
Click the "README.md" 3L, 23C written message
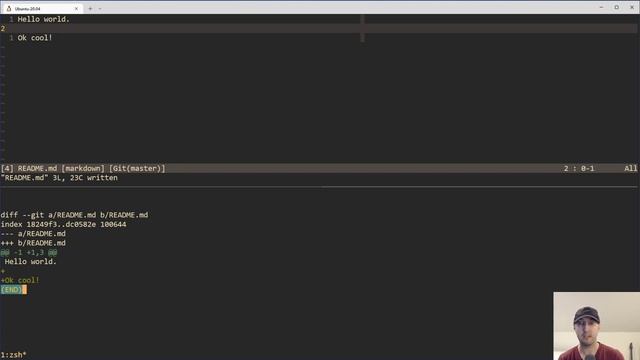(x=59, y=178)
